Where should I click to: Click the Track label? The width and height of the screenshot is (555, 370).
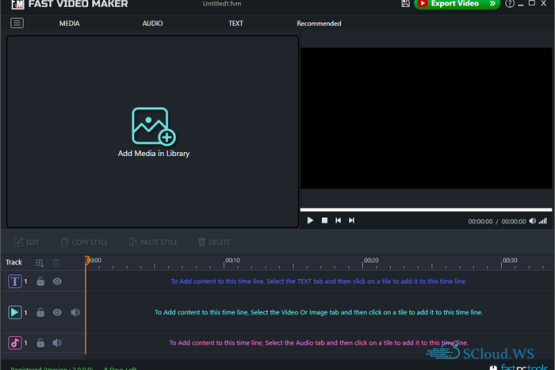click(14, 262)
